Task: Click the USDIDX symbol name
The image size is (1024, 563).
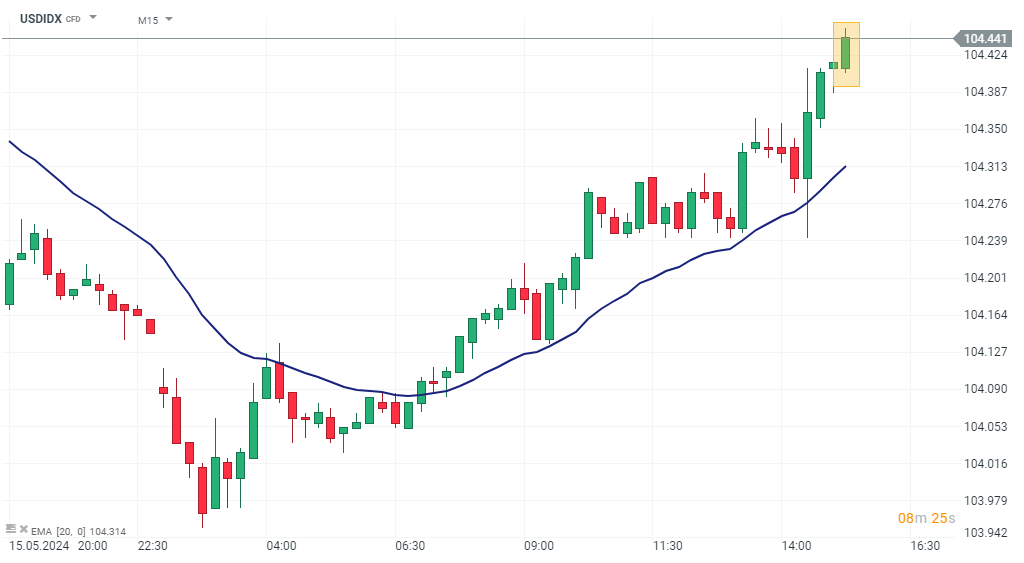Action: tap(41, 19)
